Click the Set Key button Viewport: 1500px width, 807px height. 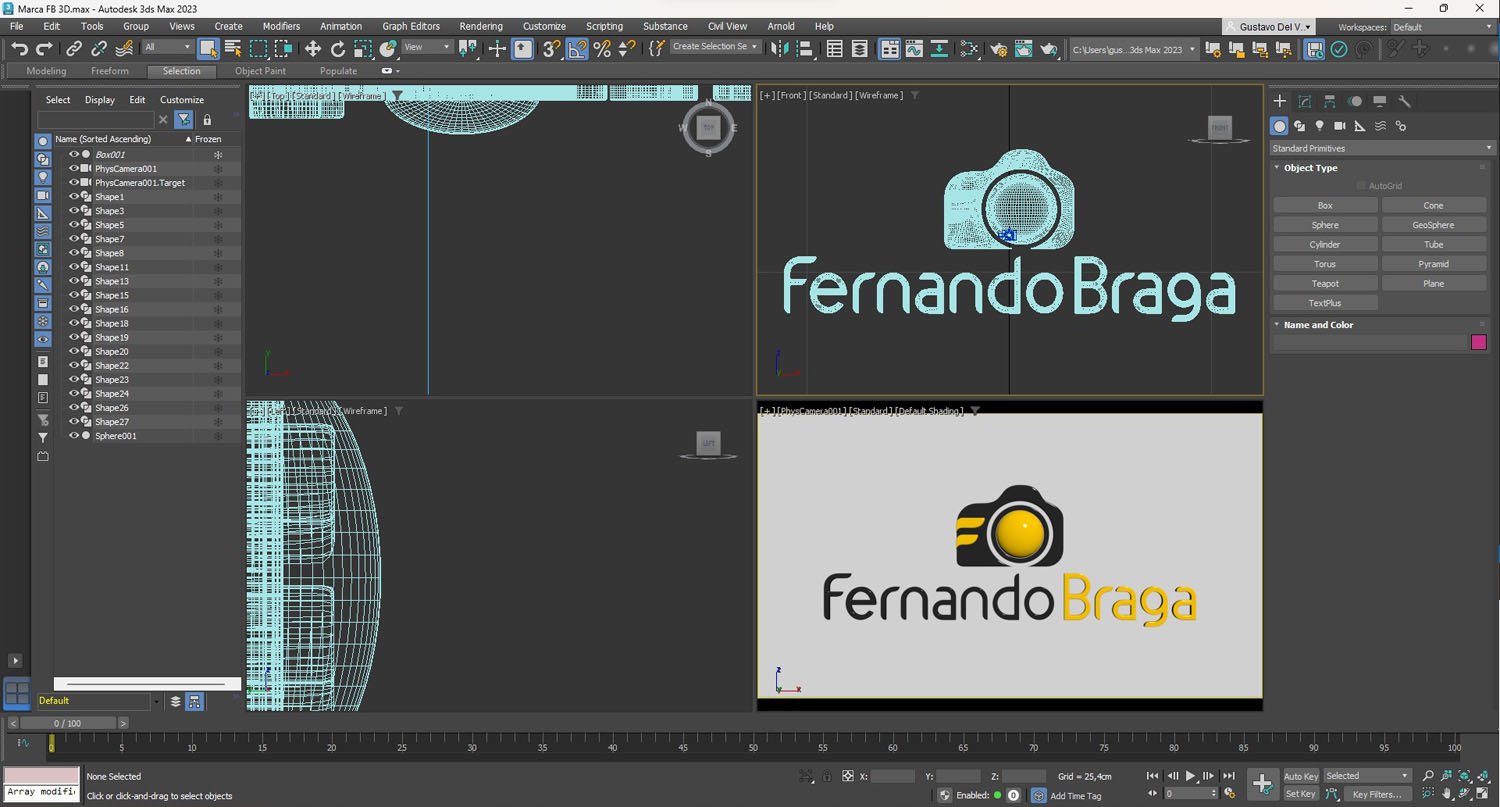(1300, 794)
